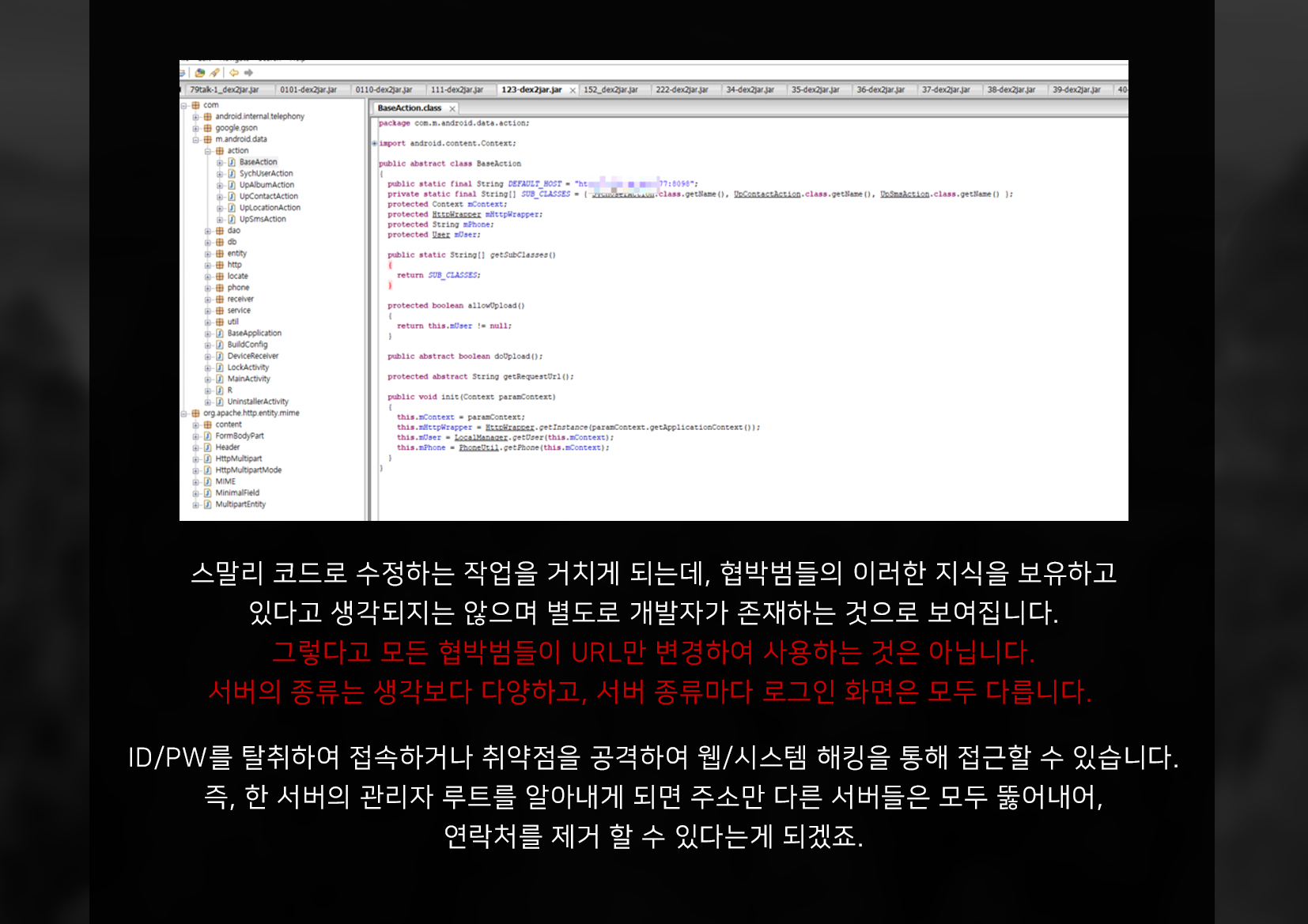Expand the SychUserAction class node

coord(221,174)
